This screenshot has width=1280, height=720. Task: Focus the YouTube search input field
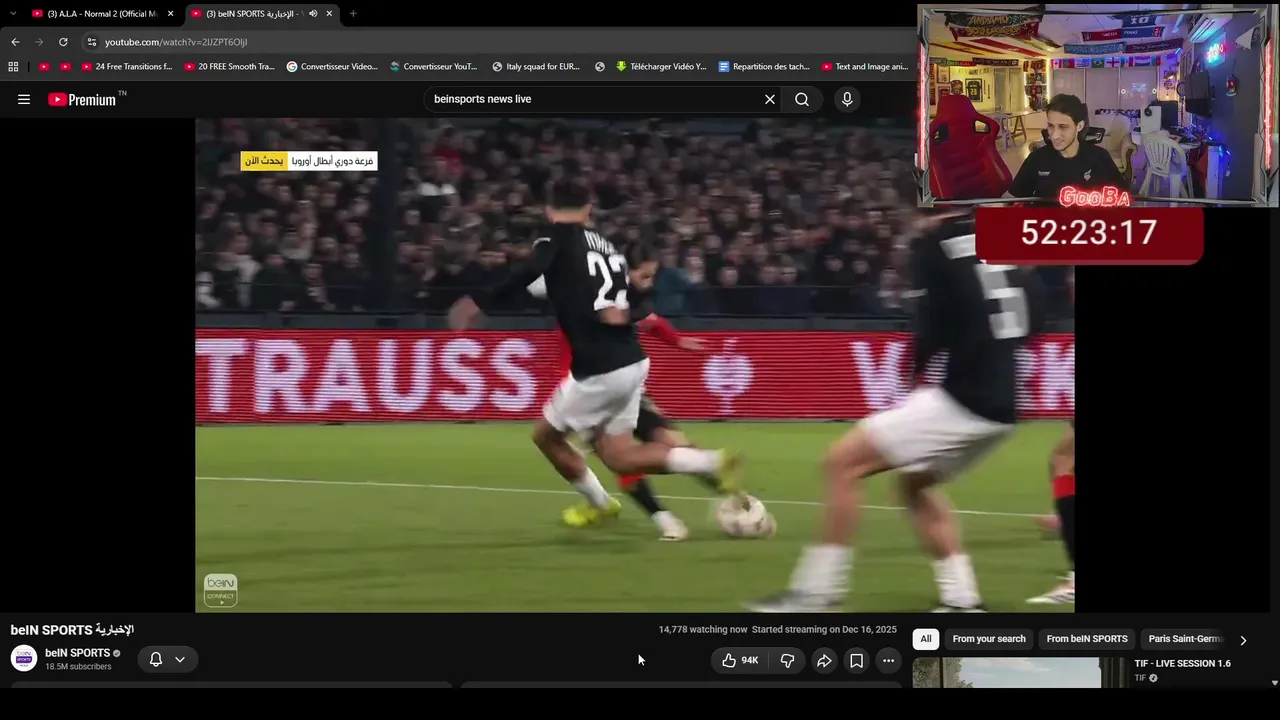(x=595, y=99)
